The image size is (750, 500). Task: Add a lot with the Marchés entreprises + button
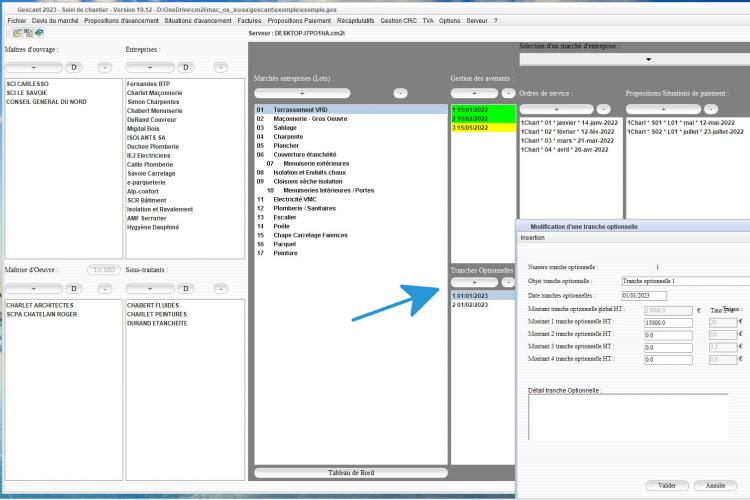point(302,93)
